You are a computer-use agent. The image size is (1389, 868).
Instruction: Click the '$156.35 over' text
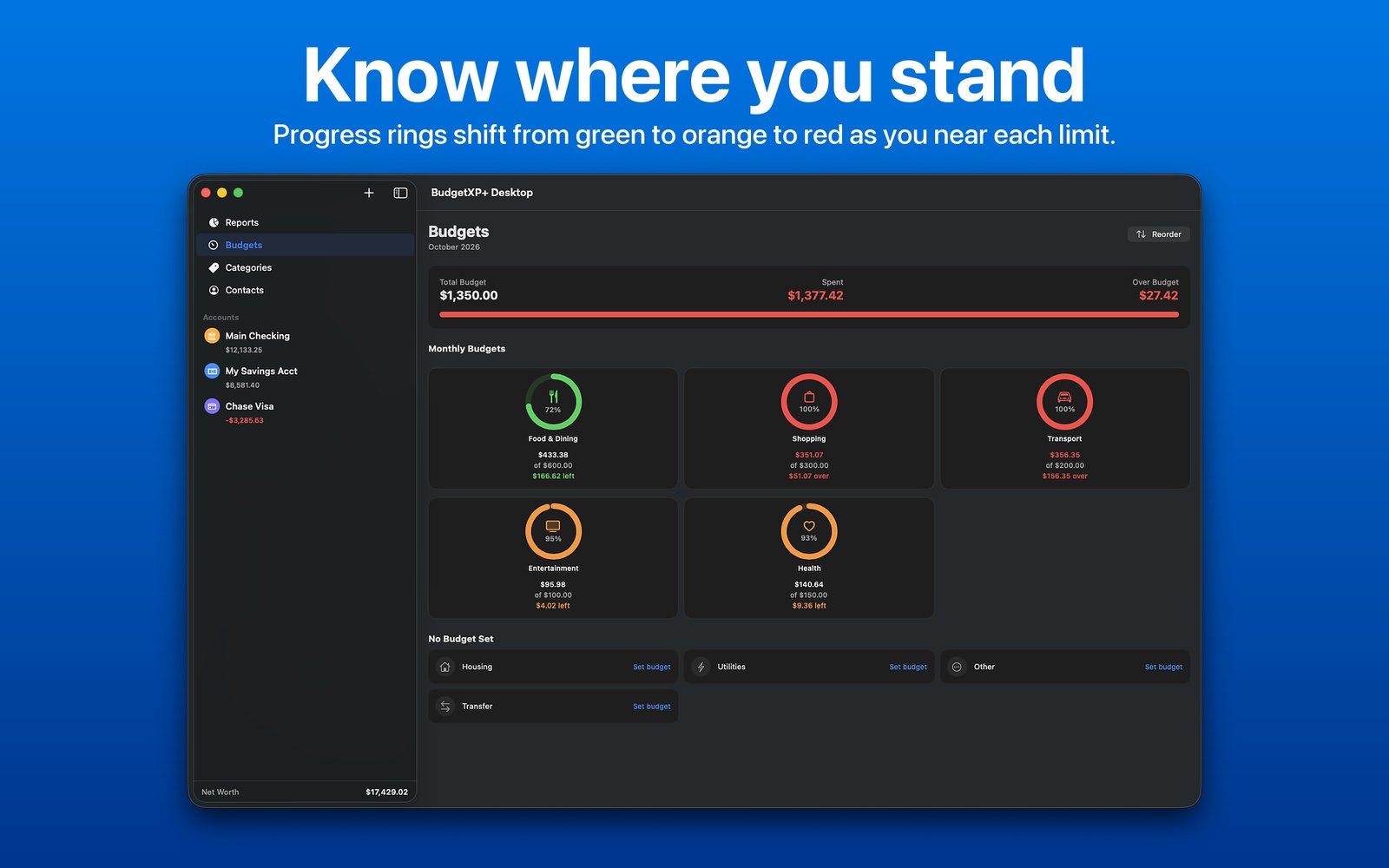[x=1064, y=477]
